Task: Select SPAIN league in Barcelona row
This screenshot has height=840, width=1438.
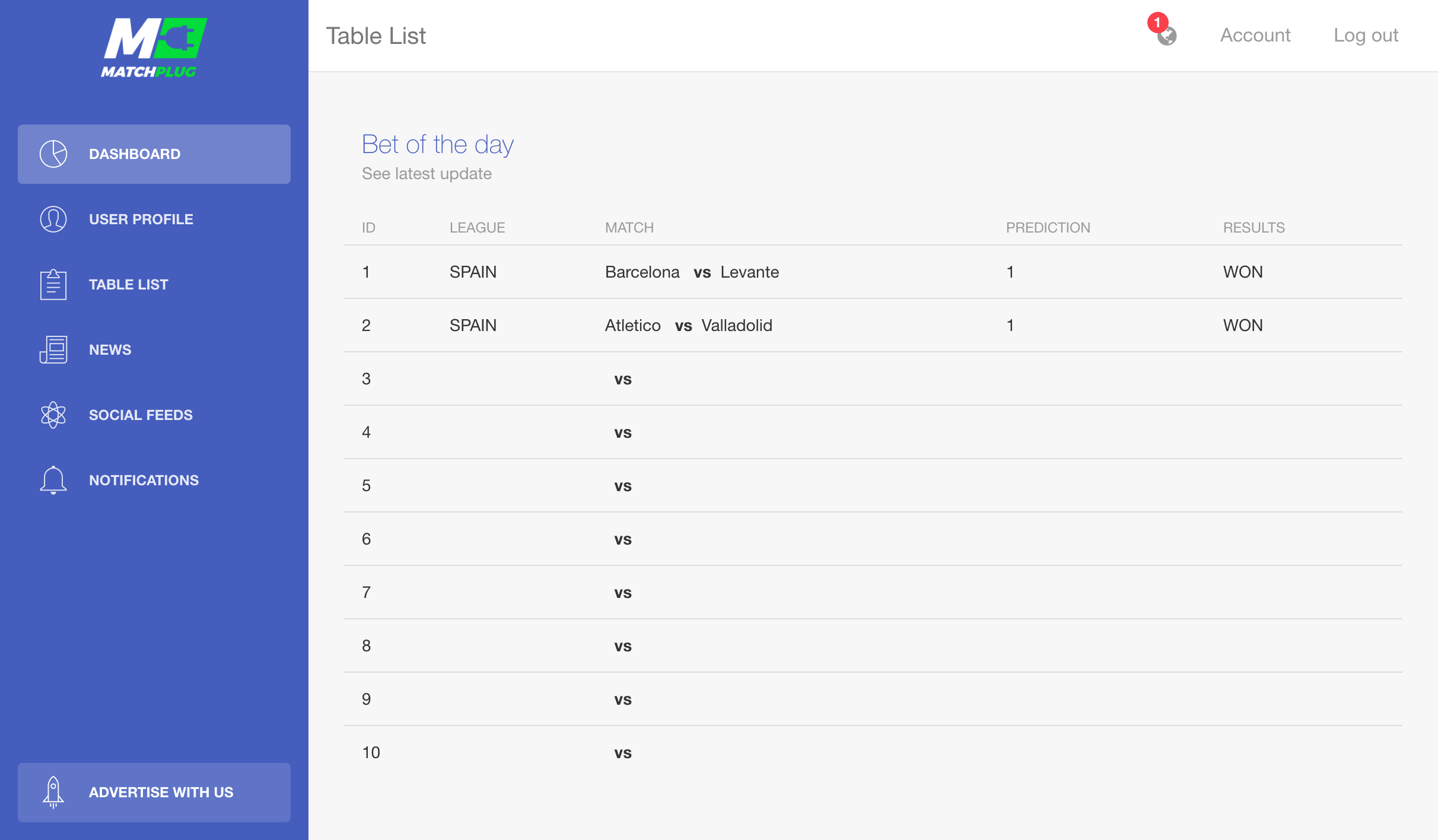Action: tap(473, 272)
